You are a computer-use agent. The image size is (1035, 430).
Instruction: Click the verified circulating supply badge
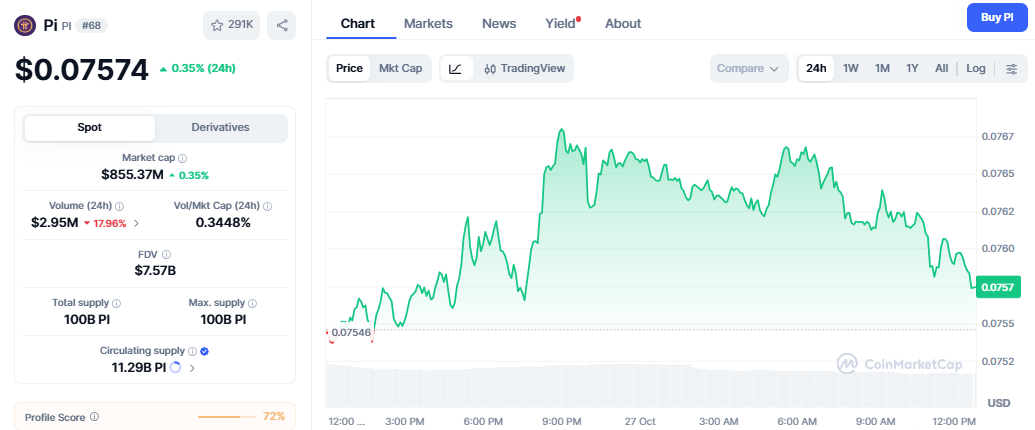[205, 351]
